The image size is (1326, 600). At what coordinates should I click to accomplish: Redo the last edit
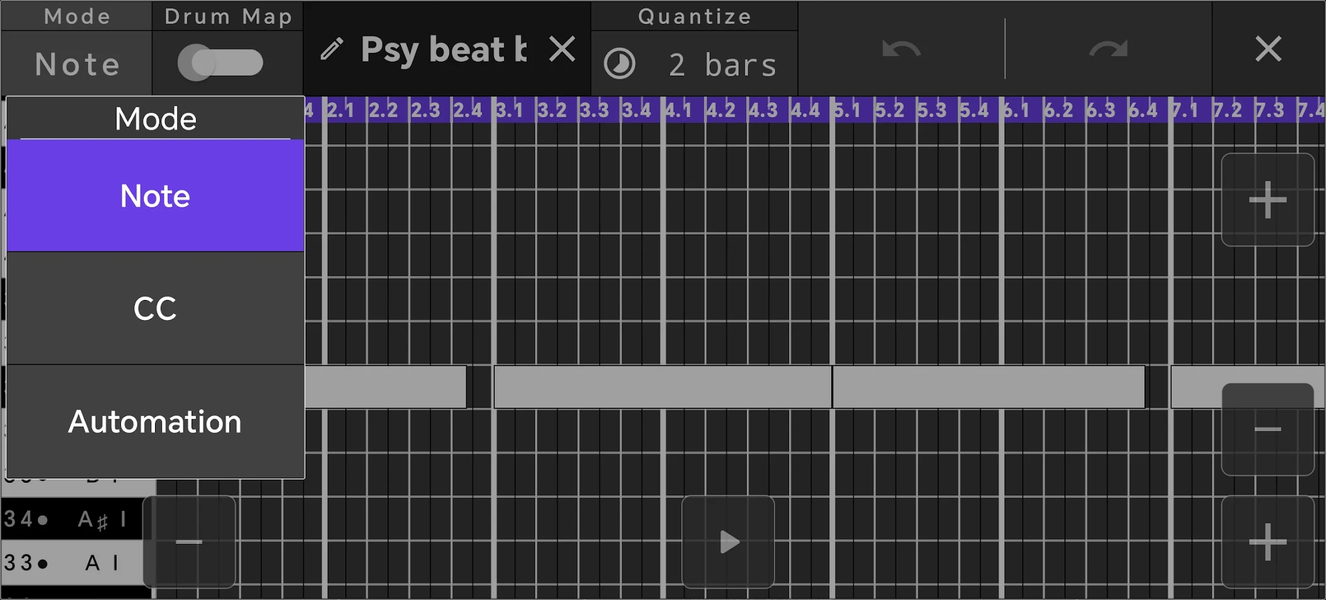pos(1110,48)
